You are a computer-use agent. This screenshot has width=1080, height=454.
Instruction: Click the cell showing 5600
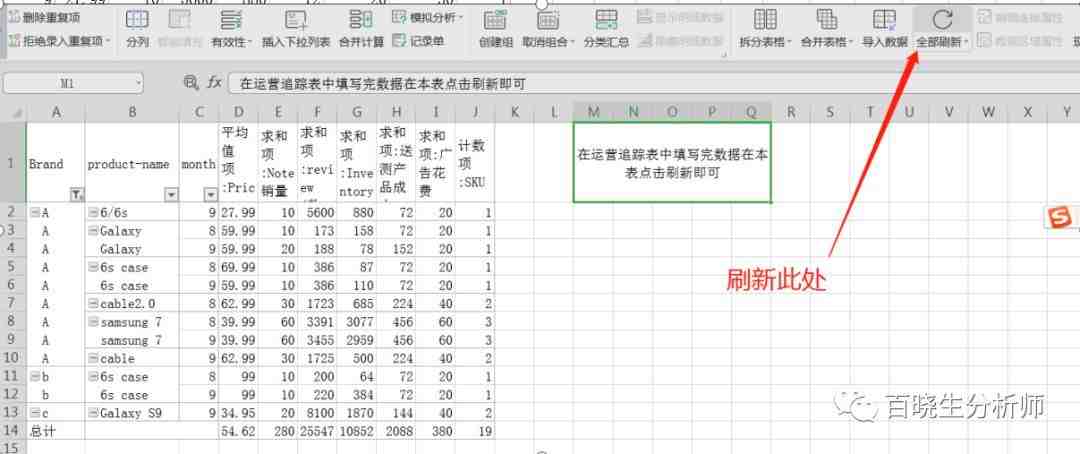pos(317,213)
